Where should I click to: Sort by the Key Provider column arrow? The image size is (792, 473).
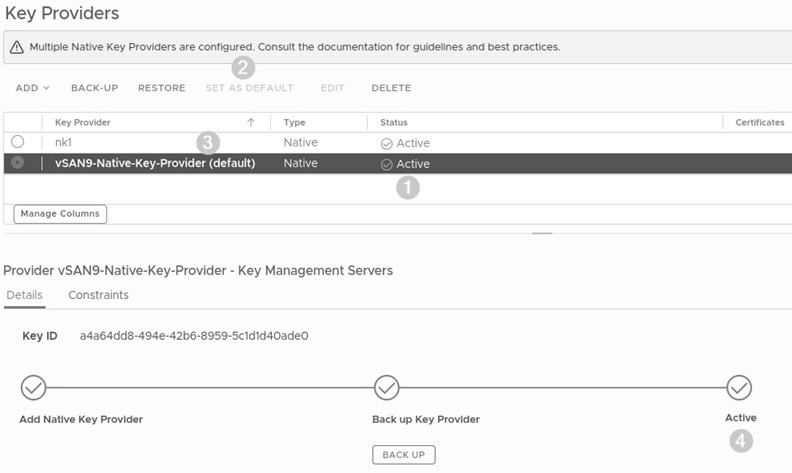251,122
